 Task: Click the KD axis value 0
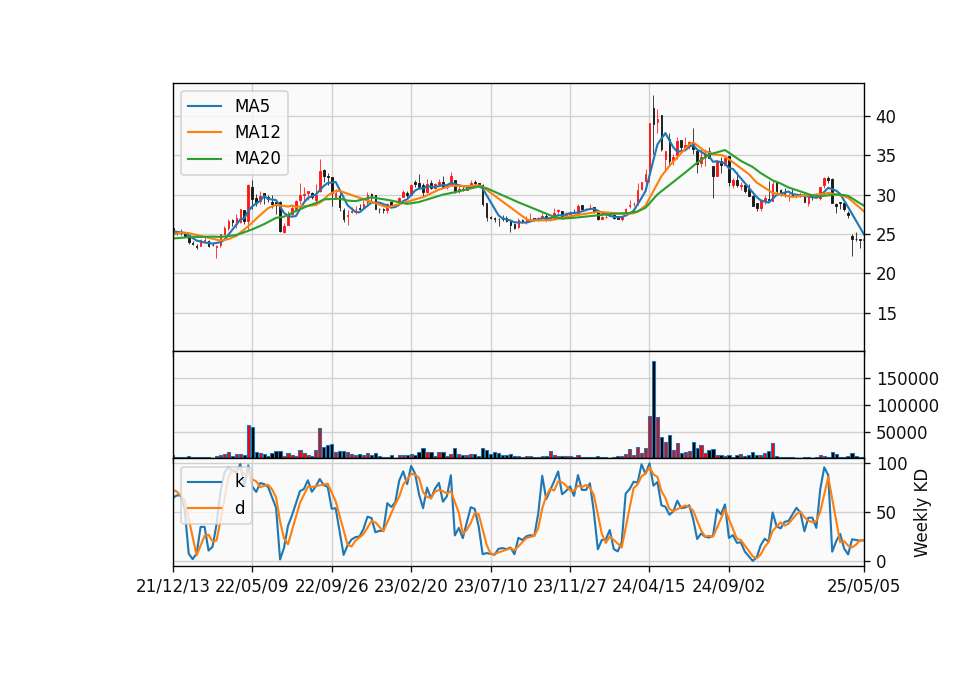881,561
